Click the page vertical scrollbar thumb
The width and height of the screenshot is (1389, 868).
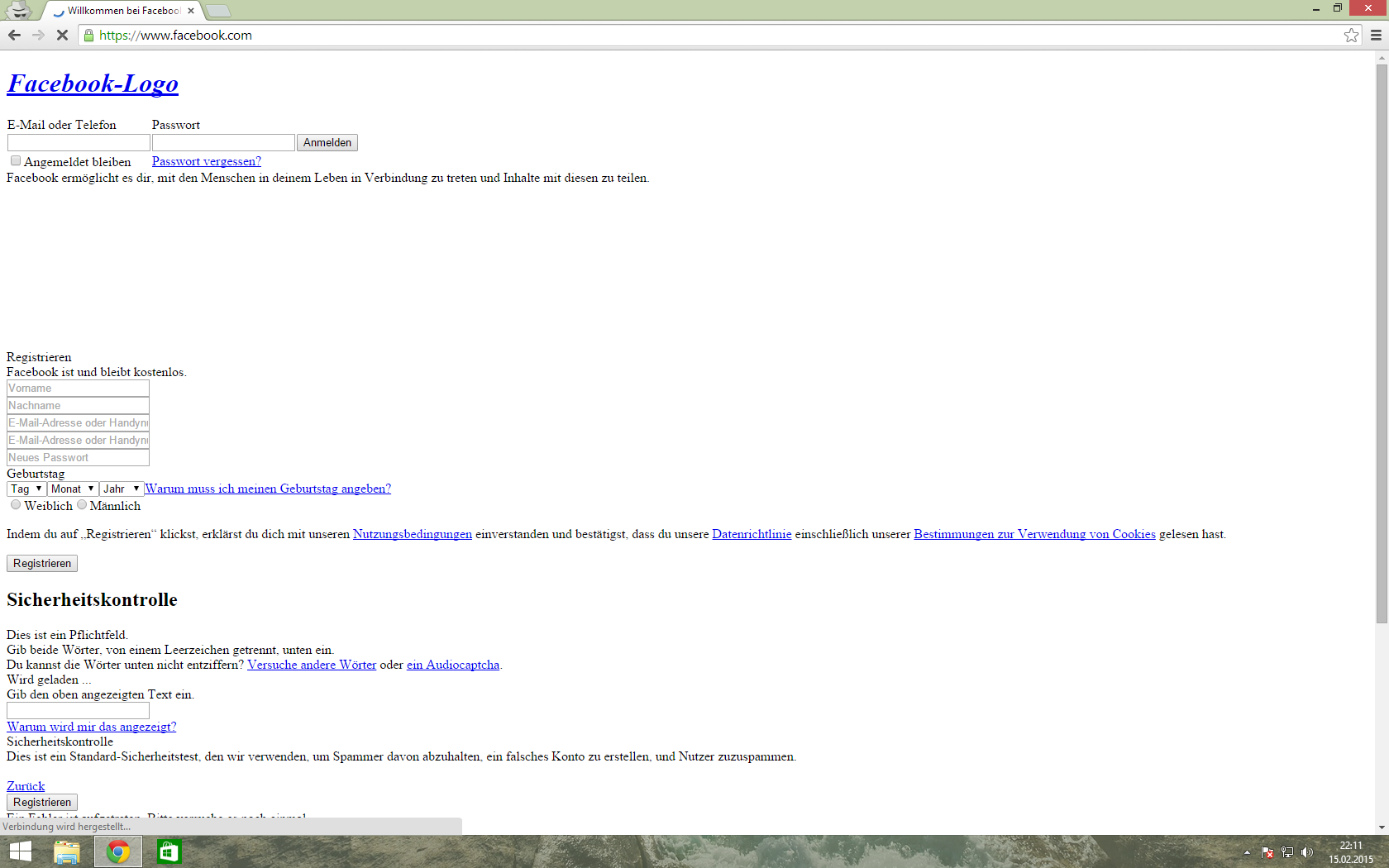click(x=1382, y=343)
